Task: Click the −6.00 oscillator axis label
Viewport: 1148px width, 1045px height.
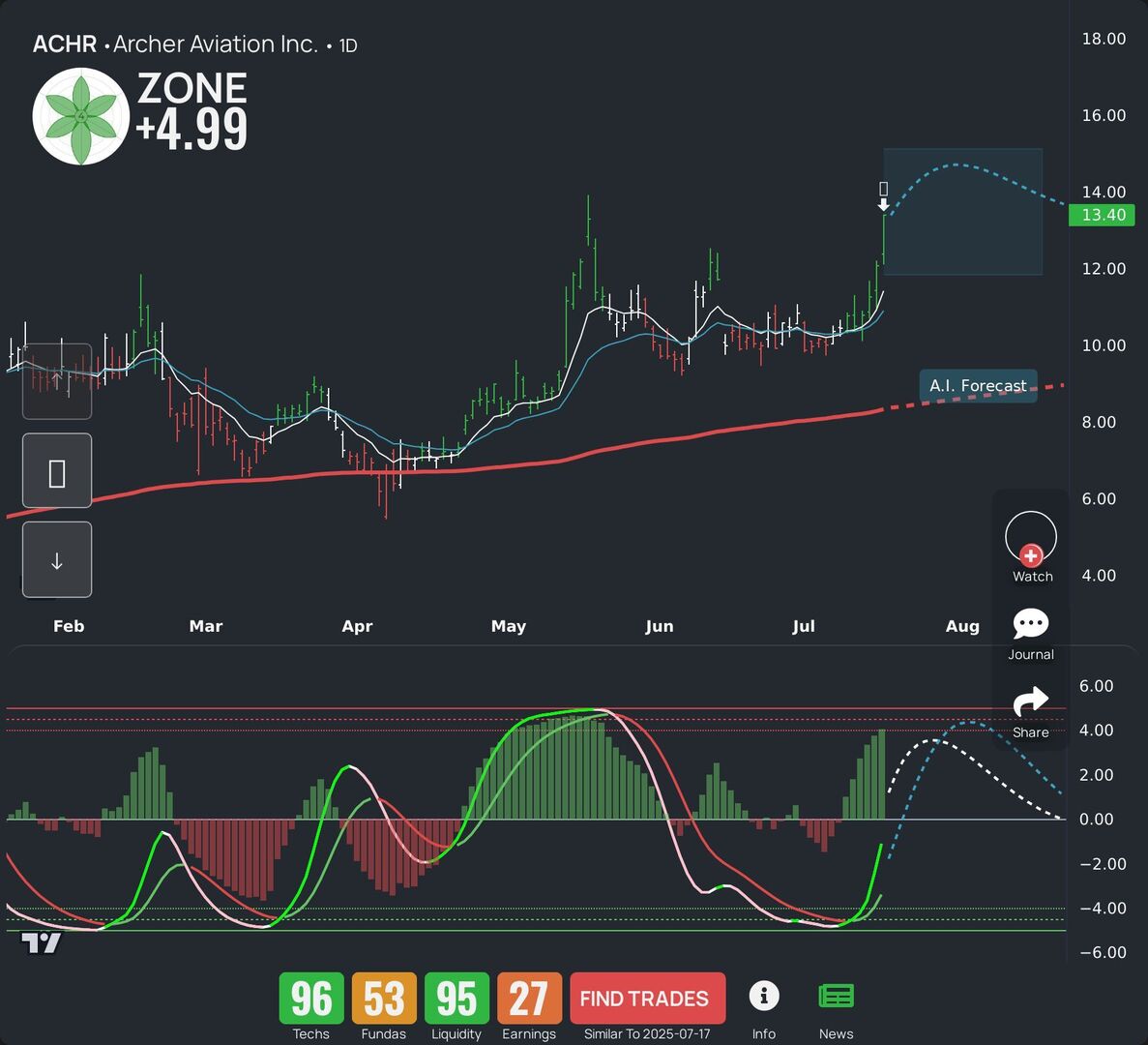Action: pos(1103,952)
